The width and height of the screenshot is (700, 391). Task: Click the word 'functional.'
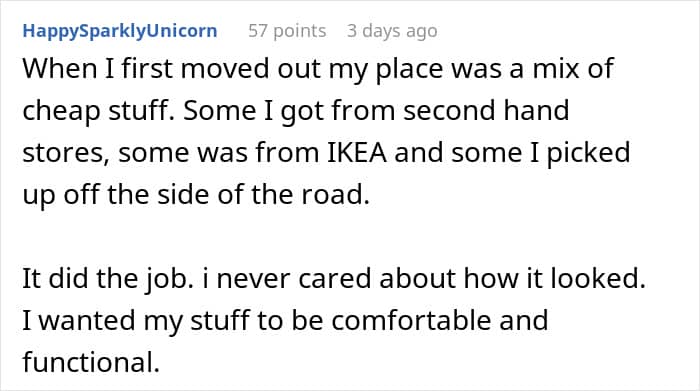tap(91, 362)
